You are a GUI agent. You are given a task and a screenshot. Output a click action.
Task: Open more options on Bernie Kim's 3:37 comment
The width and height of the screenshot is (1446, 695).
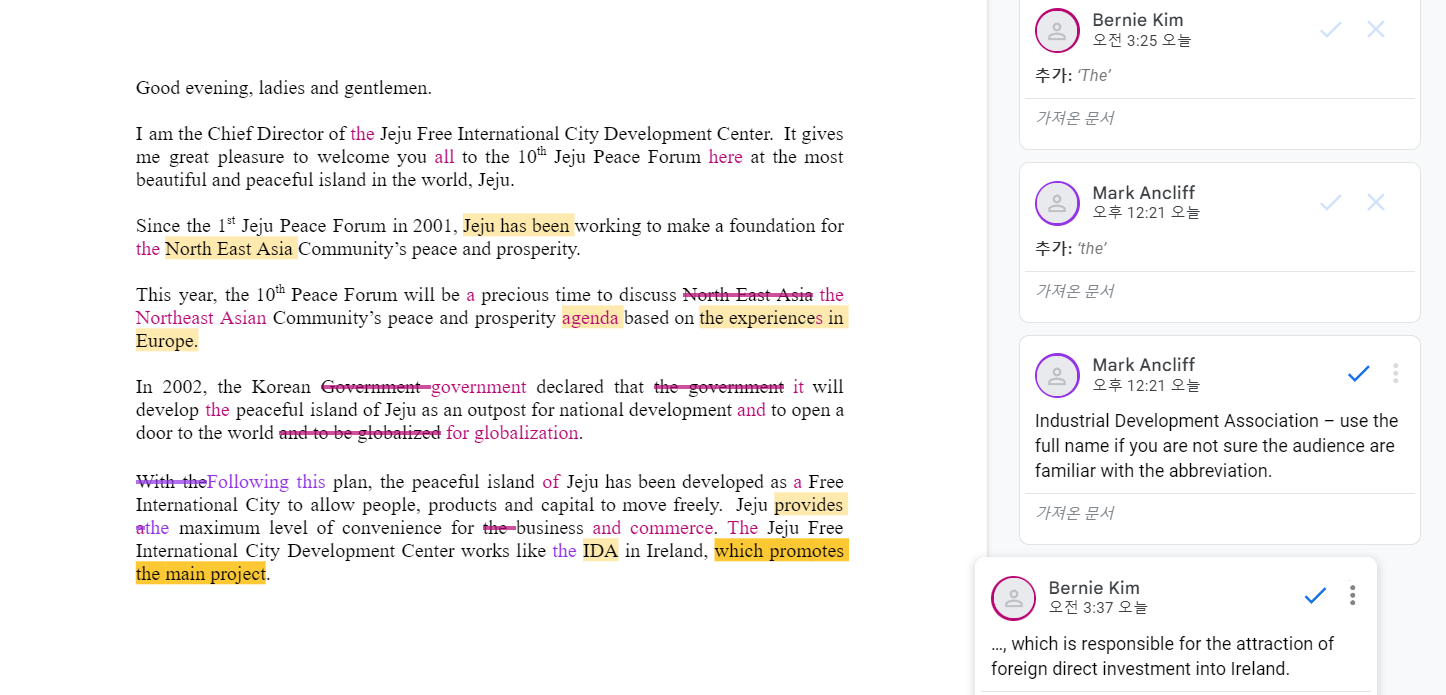(x=1352, y=596)
